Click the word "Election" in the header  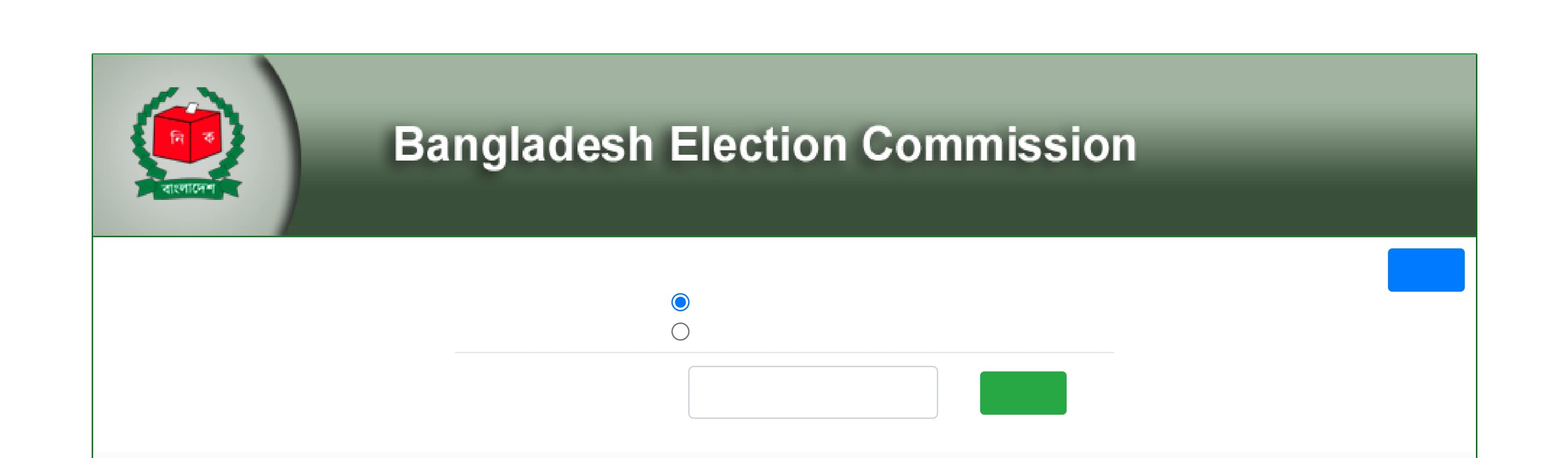click(758, 145)
